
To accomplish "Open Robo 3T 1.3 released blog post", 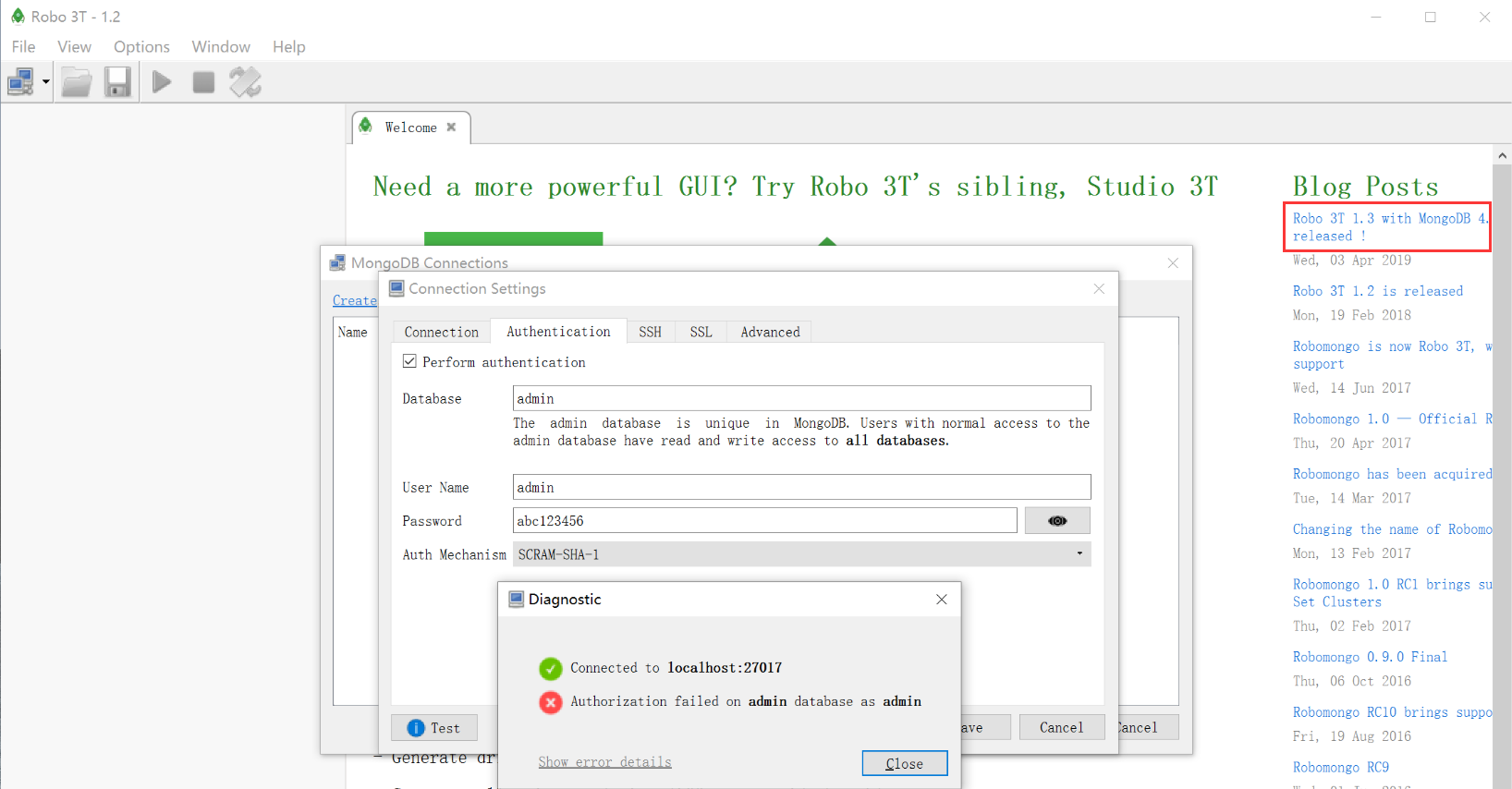I will (1392, 227).
